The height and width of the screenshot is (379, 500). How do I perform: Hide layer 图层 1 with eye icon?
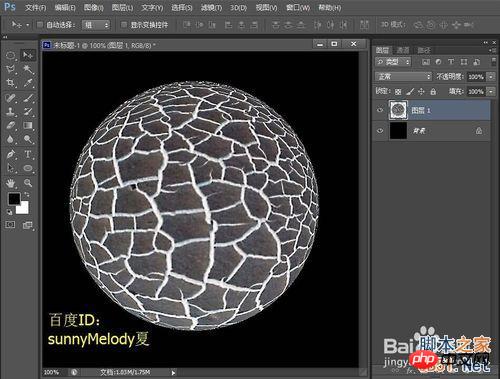point(380,110)
